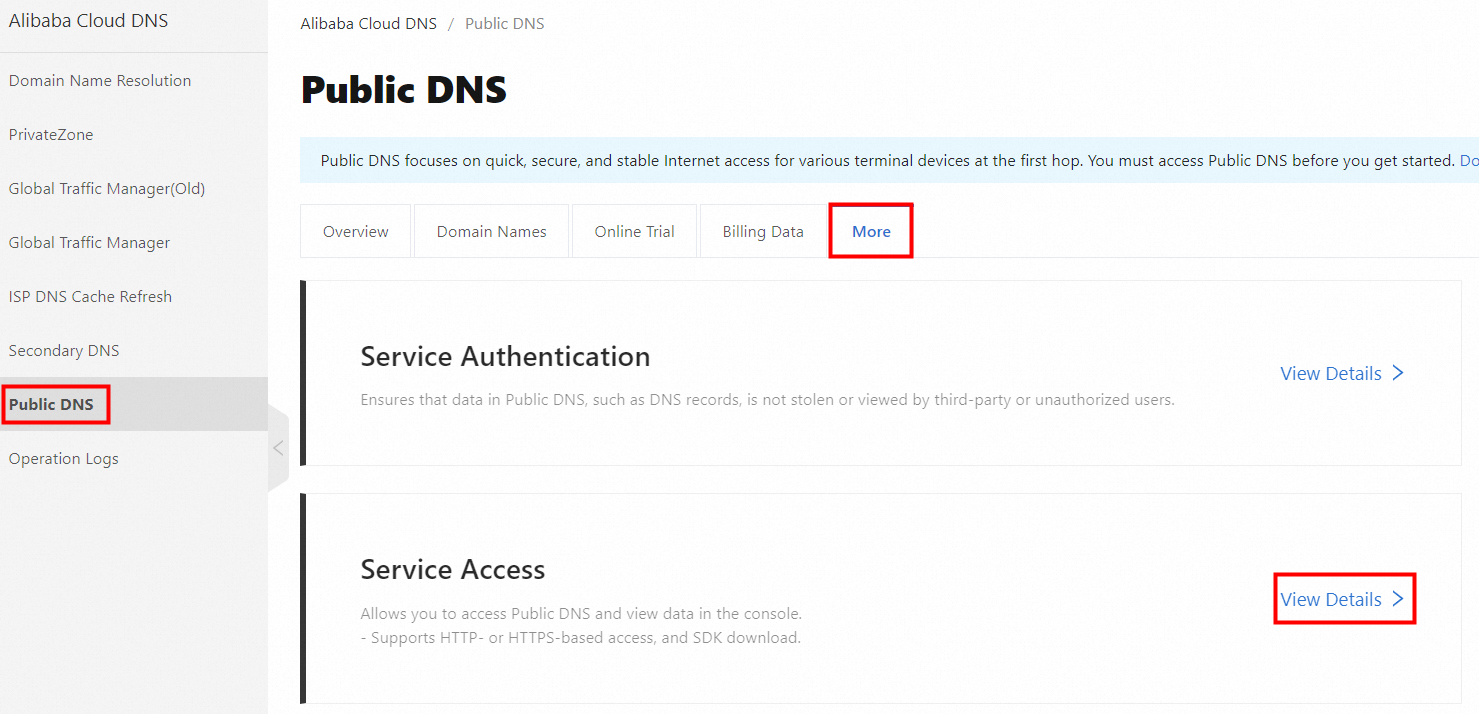
Task: Open Global Traffic Manager from the sidebar
Action: click(x=89, y=242)
